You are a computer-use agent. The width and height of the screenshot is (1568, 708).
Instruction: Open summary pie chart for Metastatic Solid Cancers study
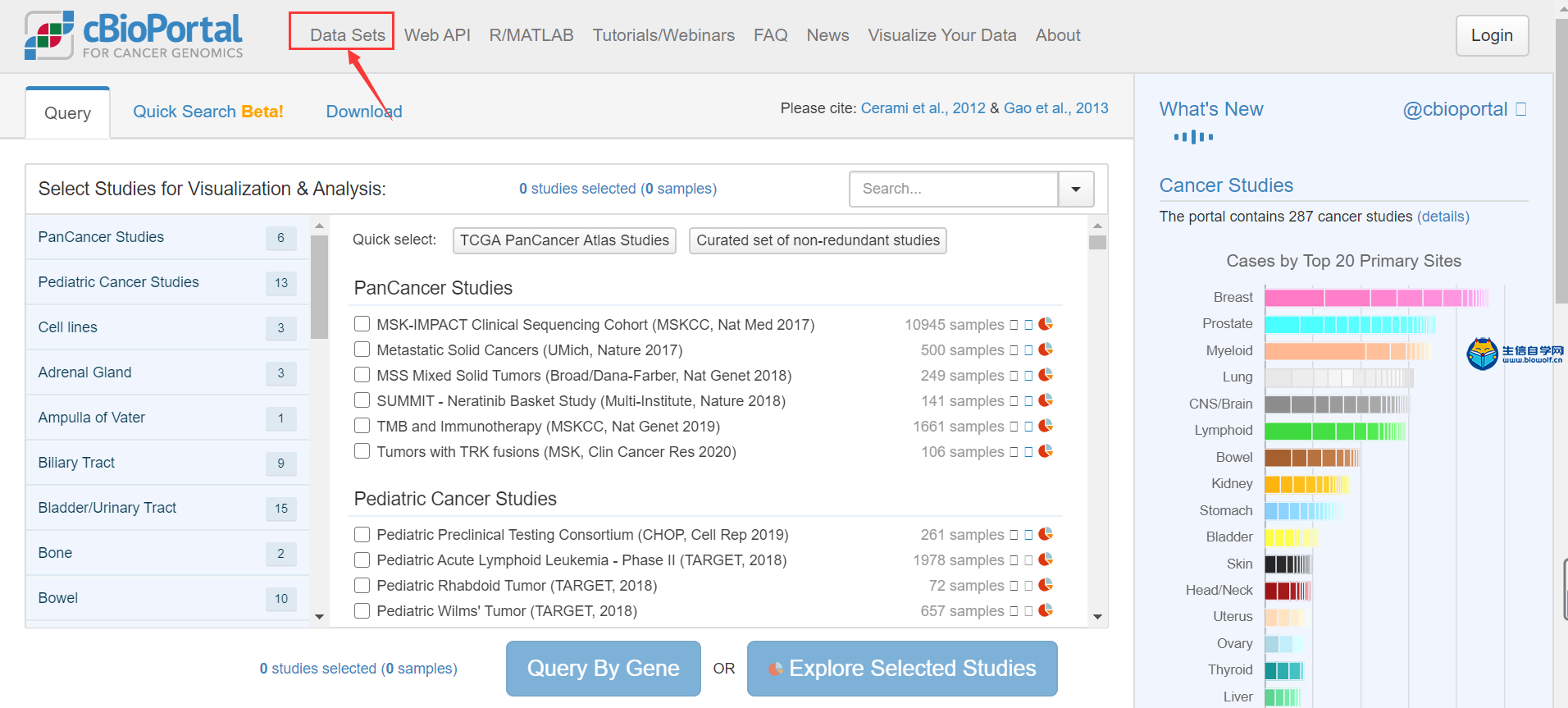tap(1046, 349)
